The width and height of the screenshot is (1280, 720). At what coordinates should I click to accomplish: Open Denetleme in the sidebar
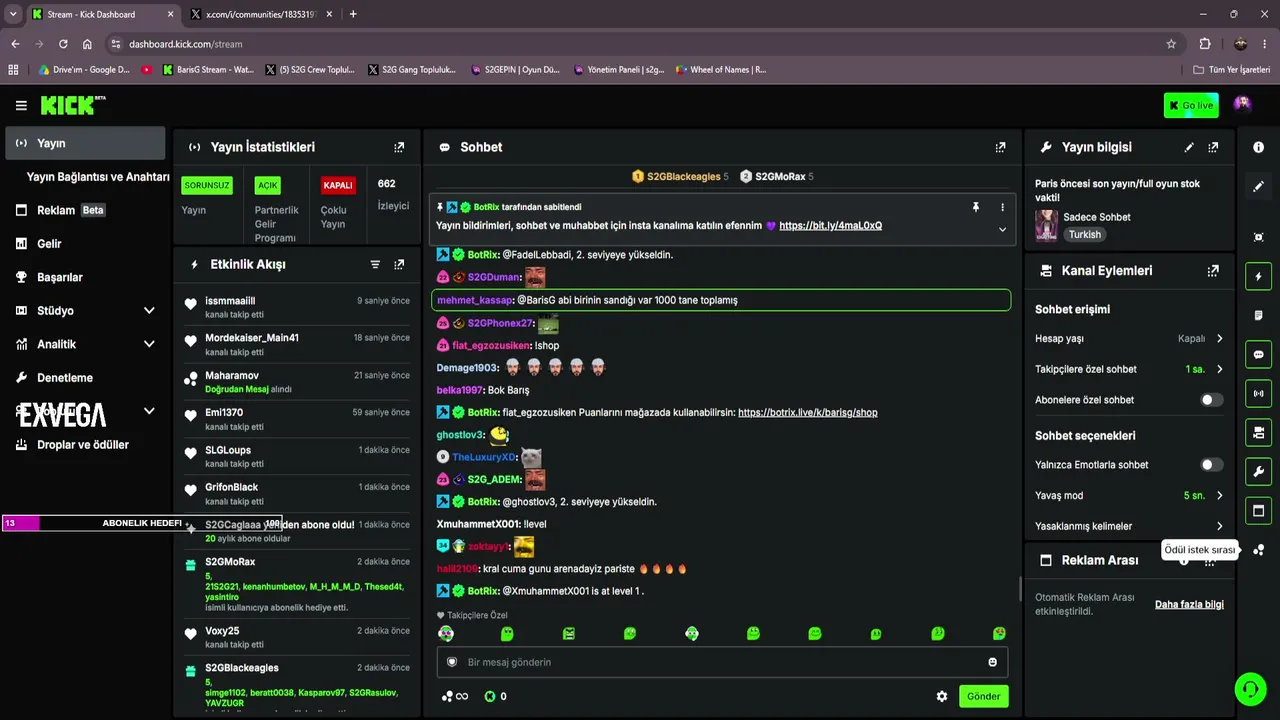(84, 378)
